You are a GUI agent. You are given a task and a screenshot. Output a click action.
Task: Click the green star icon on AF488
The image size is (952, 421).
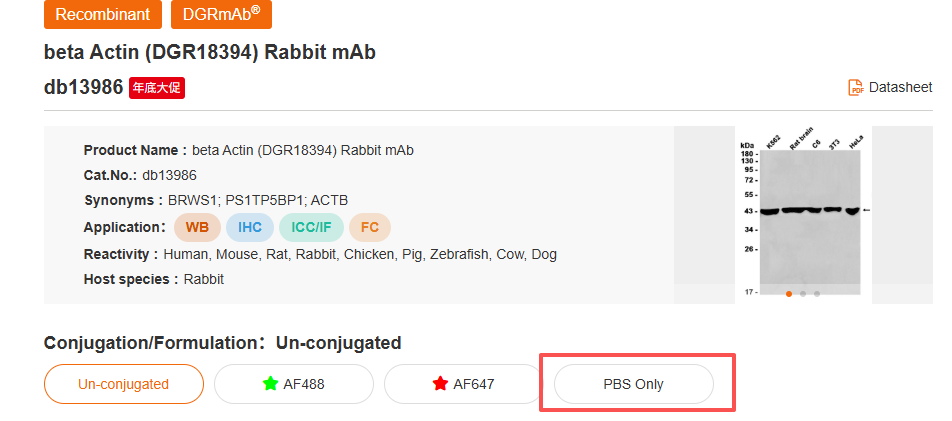269,384
